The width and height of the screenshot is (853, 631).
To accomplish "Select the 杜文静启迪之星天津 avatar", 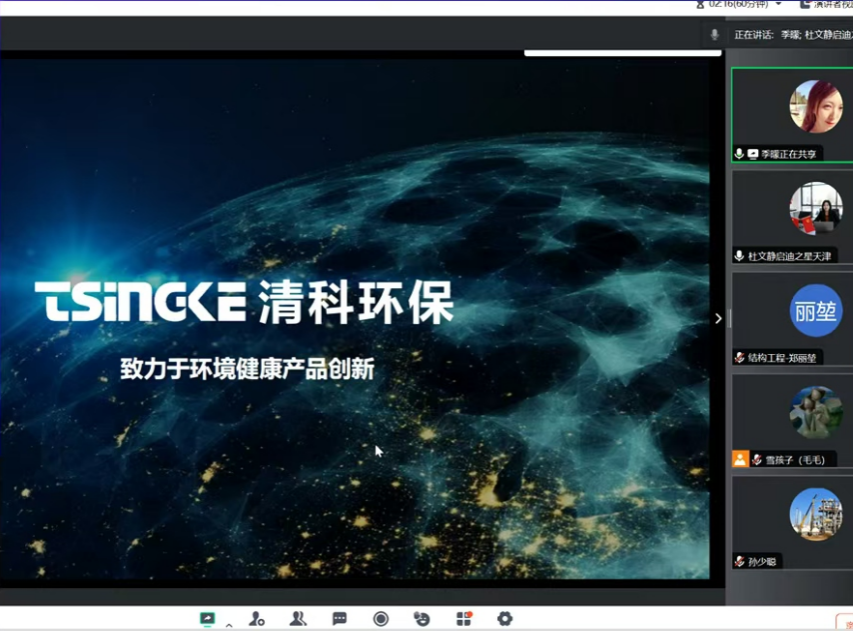I will coord(815,208).
